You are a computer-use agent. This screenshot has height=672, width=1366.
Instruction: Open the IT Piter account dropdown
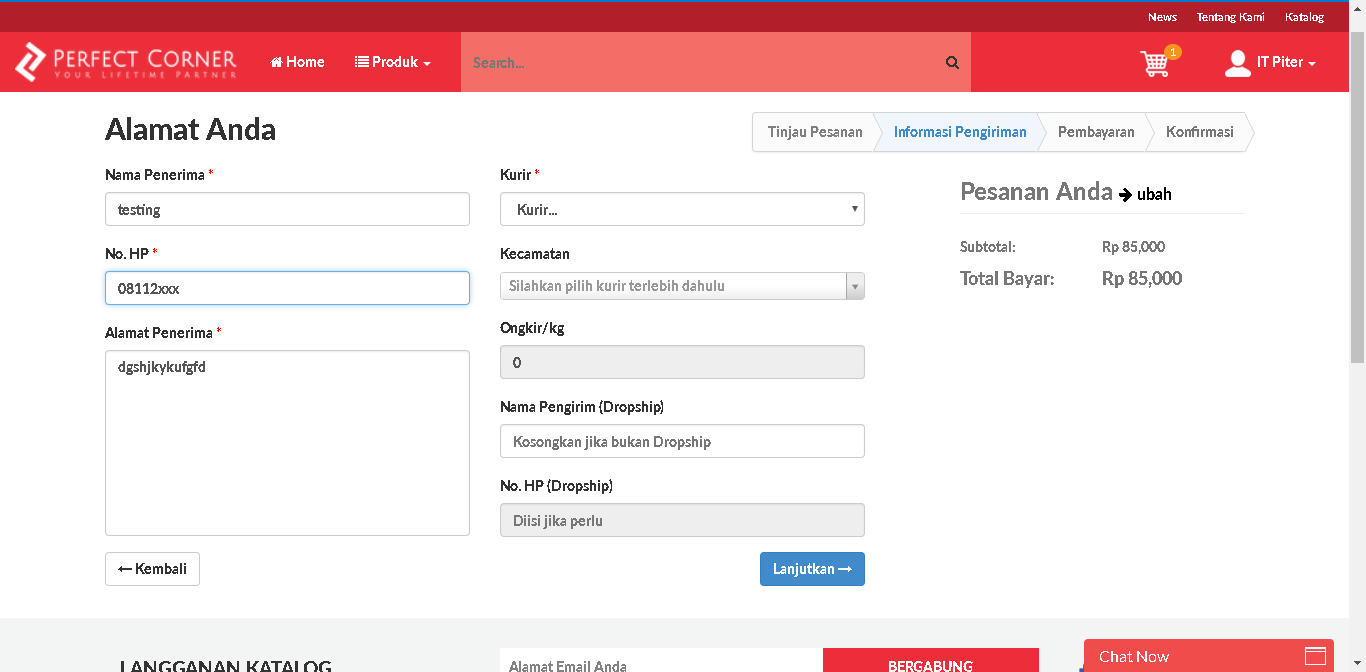(1286, 62)
